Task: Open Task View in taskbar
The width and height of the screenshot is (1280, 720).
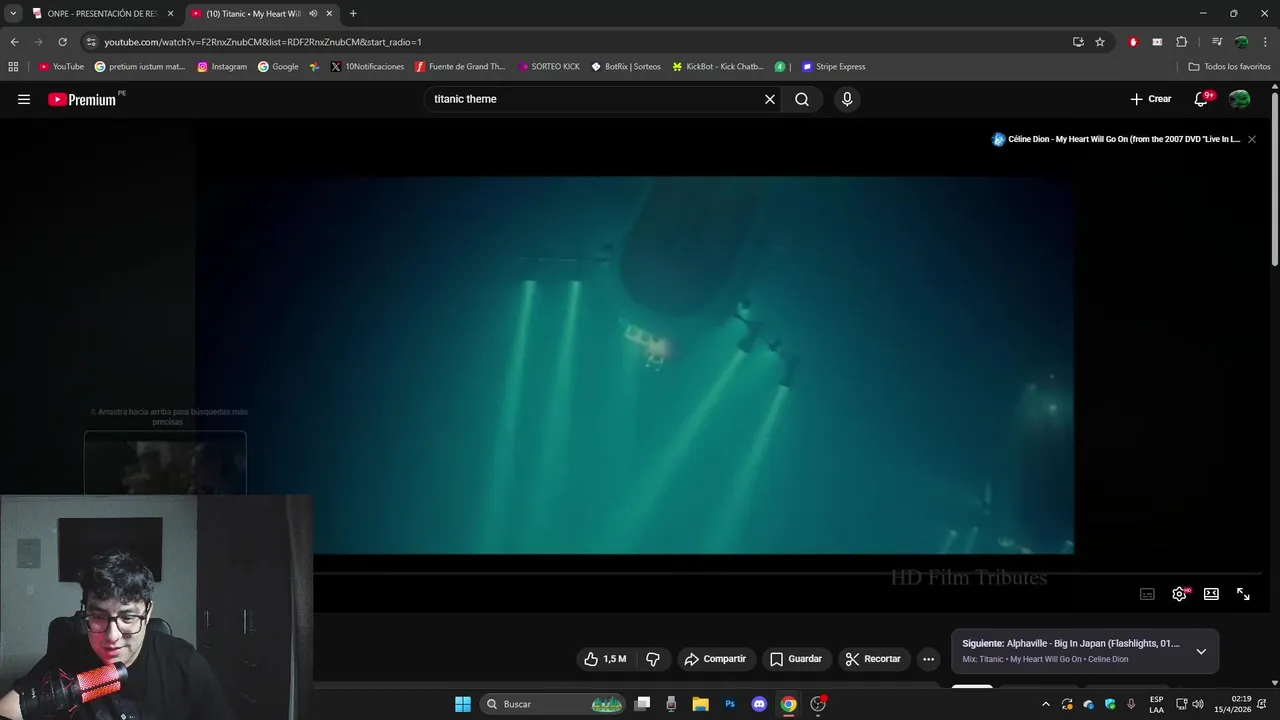Action: pos(642,704)
